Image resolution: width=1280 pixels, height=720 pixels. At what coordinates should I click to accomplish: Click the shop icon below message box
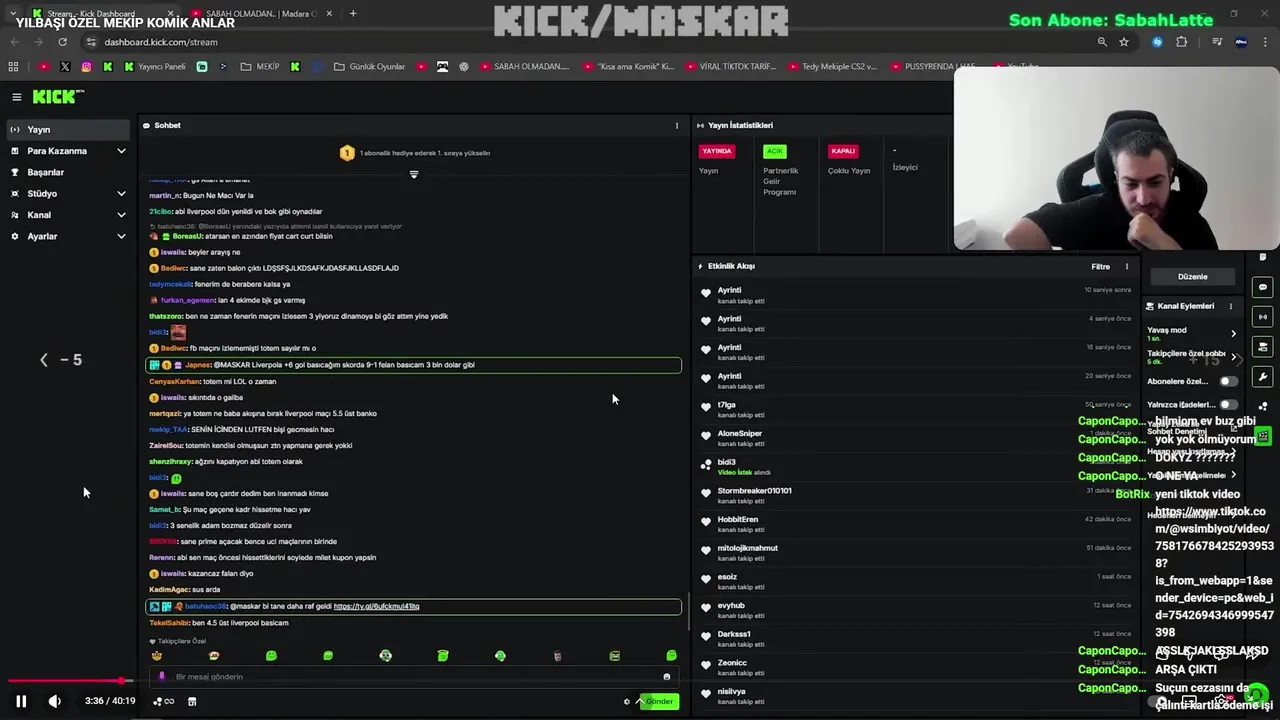192,702
